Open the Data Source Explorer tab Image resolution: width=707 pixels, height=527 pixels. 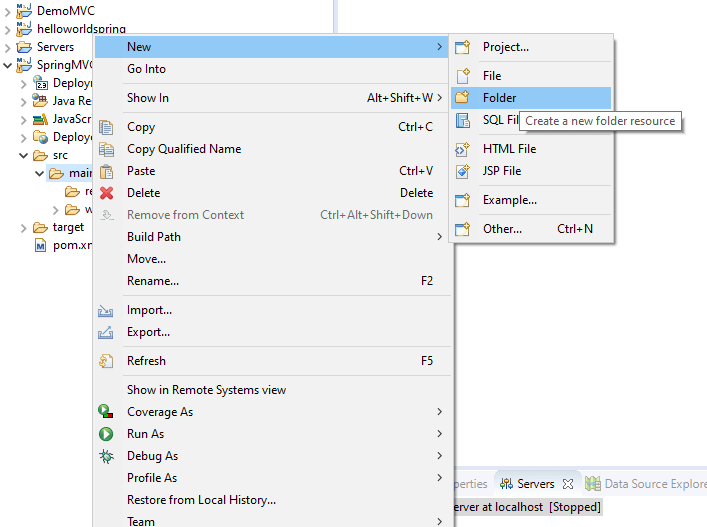pyautogui.click(x=650, y=484)
